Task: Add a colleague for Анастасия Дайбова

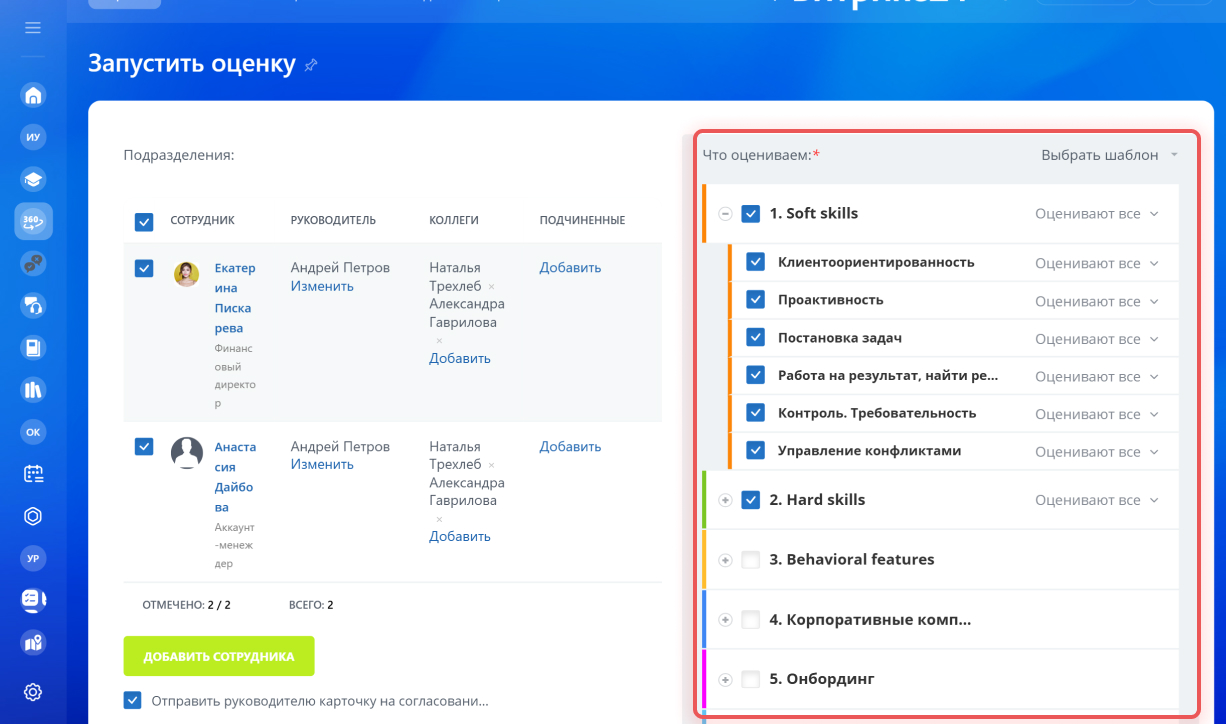Action: coord(460,536)
